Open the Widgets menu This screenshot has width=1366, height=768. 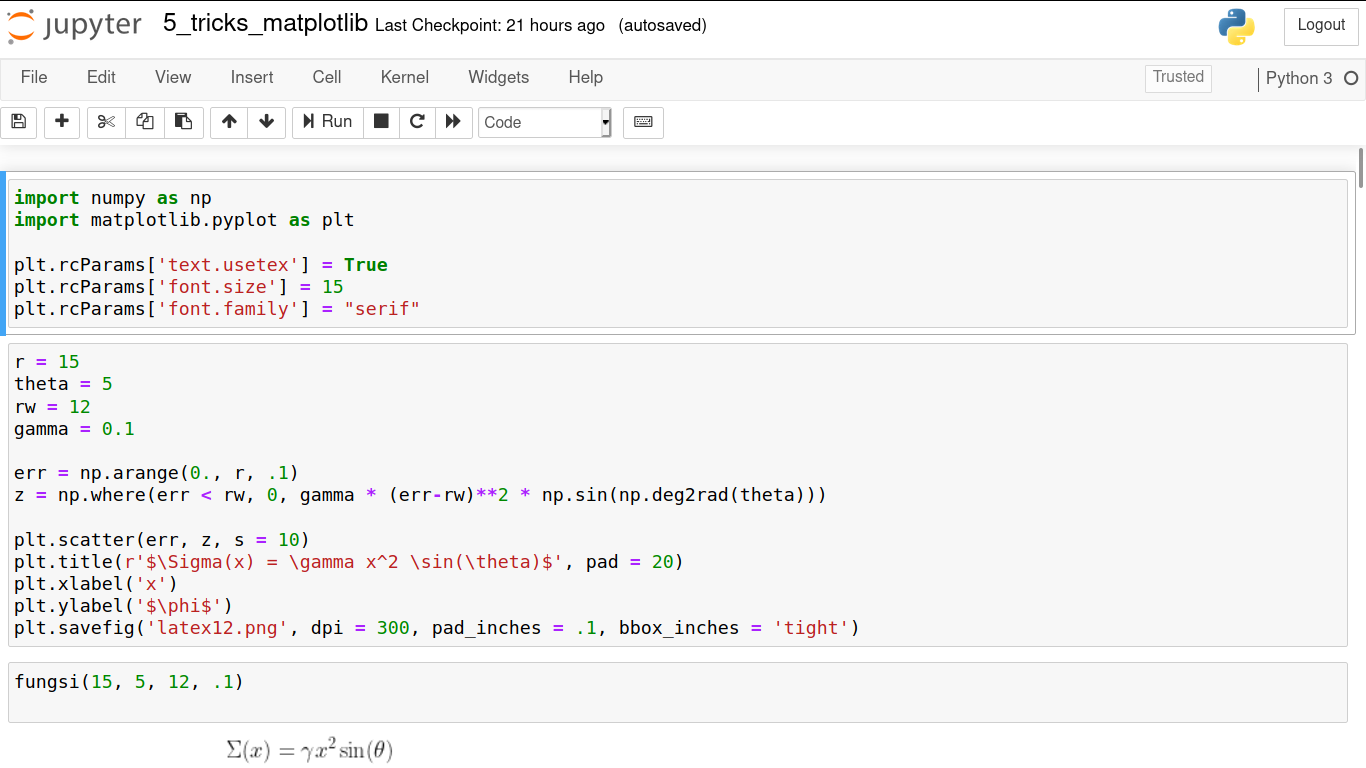498,77
